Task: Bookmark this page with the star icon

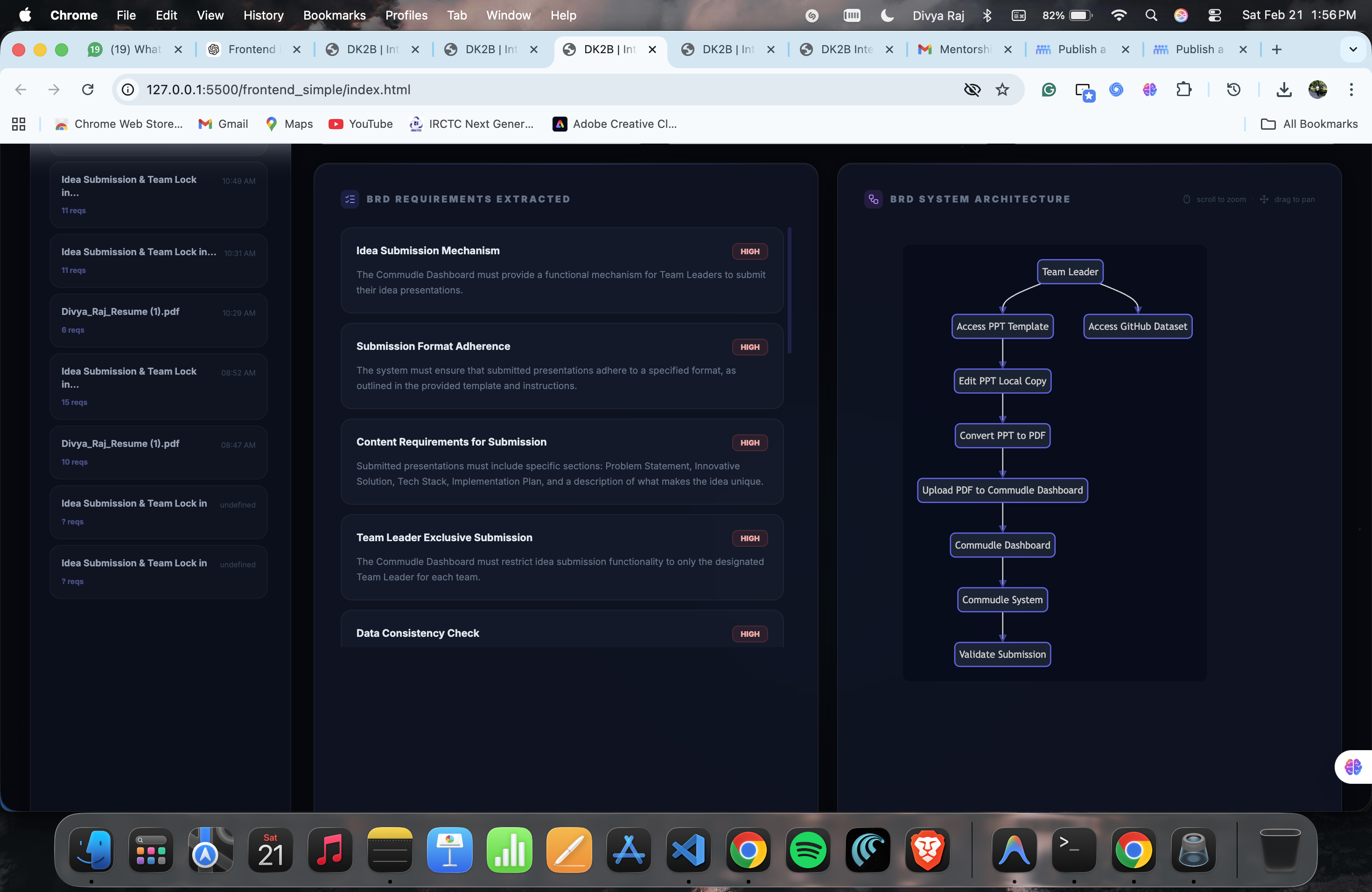Action: coord(1002,89)
